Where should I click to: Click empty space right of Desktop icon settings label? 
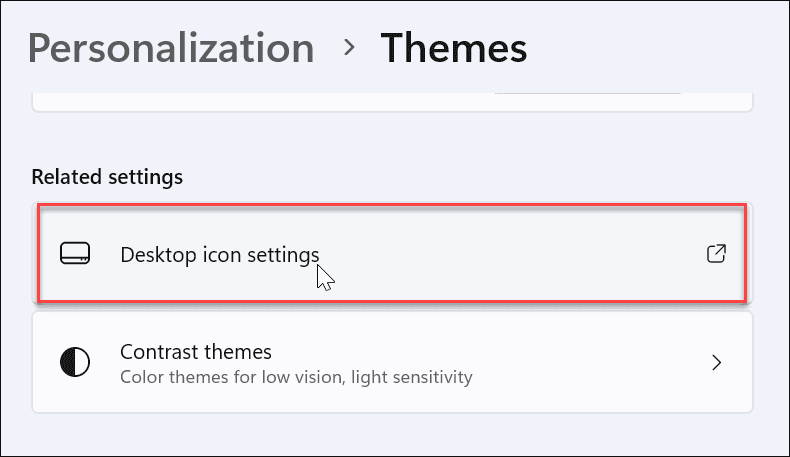click(x=520, y=254)
